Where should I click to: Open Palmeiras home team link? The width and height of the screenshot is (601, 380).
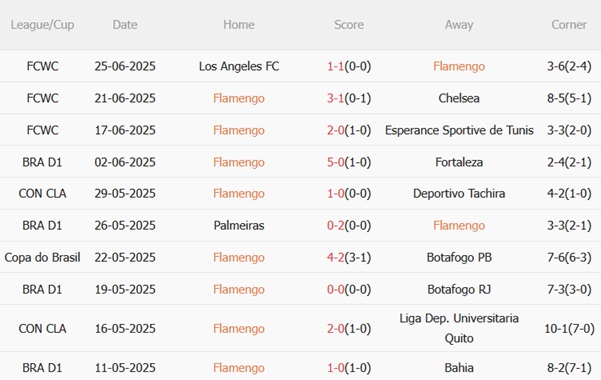(x=239, y=225)
